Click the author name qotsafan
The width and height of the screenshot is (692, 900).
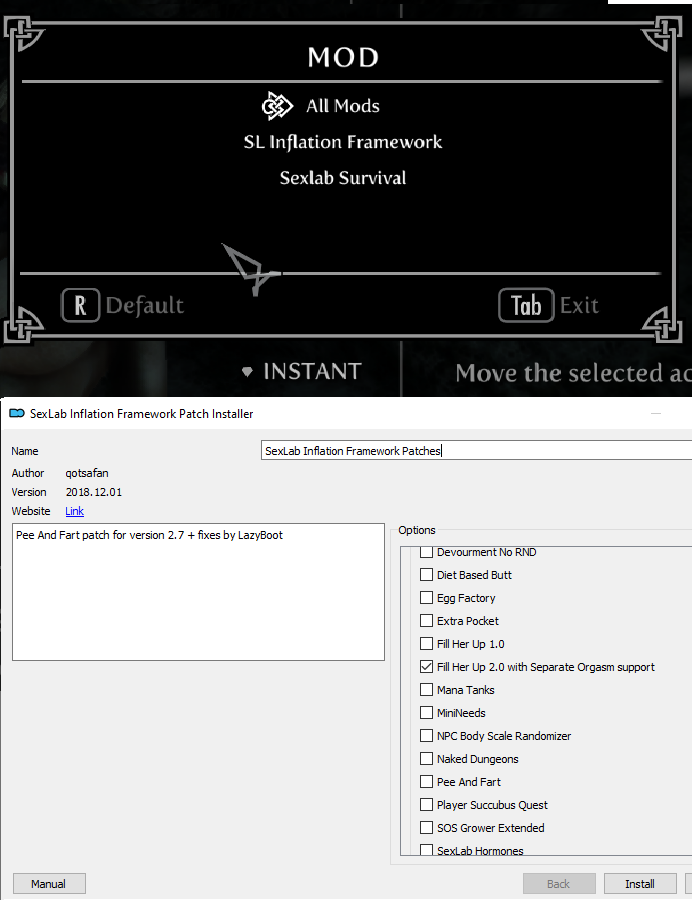(87, 473)
